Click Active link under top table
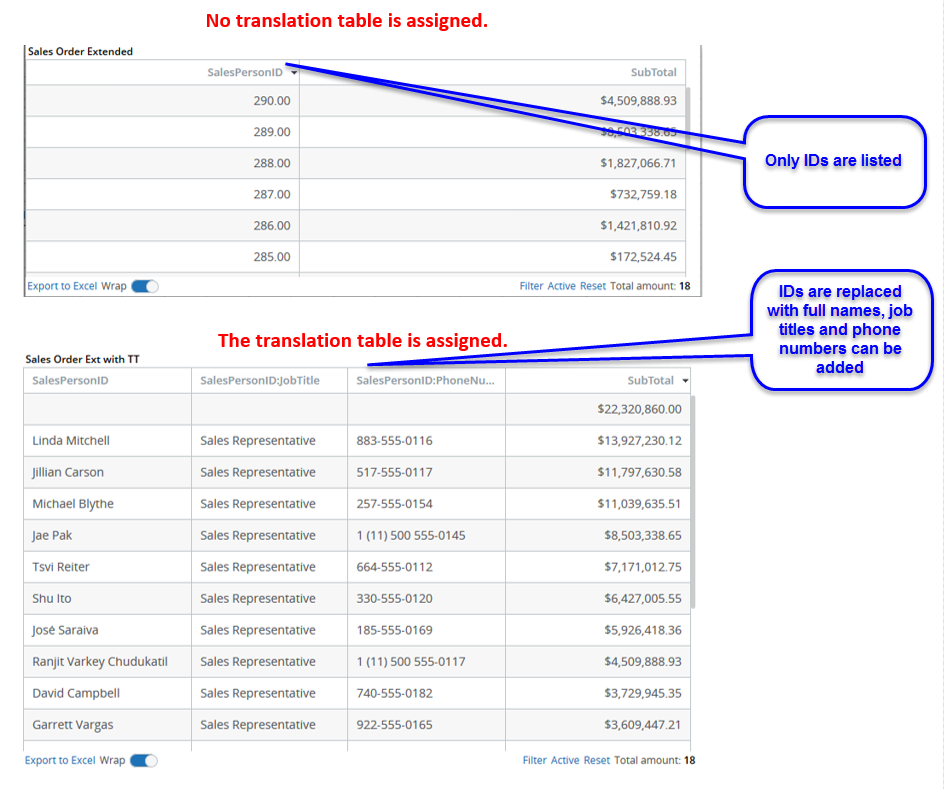 (x=561, y=286)
